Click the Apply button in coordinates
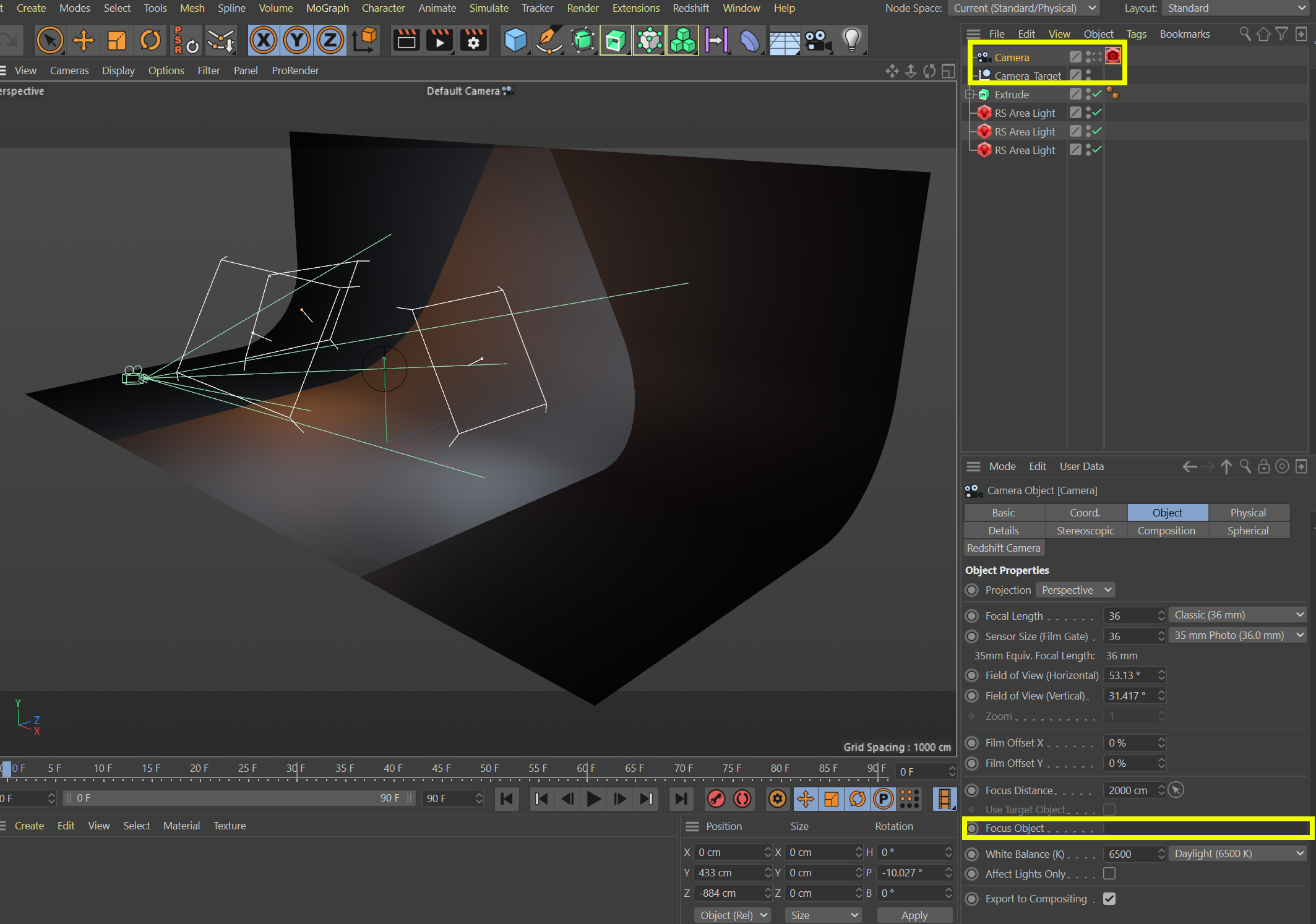Screen dimensions: 1316x924 point(914,915)
